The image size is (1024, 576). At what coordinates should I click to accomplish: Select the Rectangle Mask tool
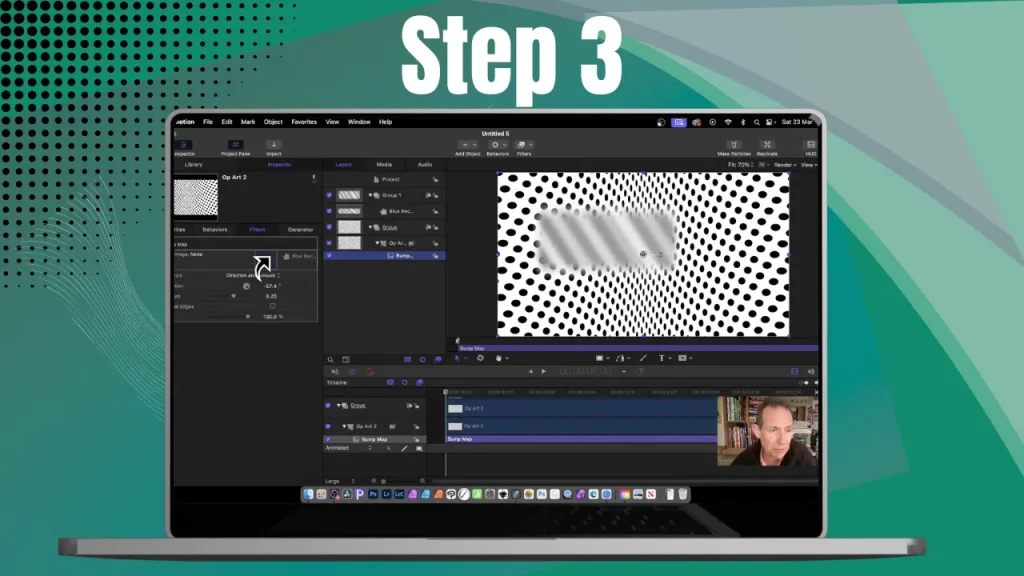pos(682,358)
